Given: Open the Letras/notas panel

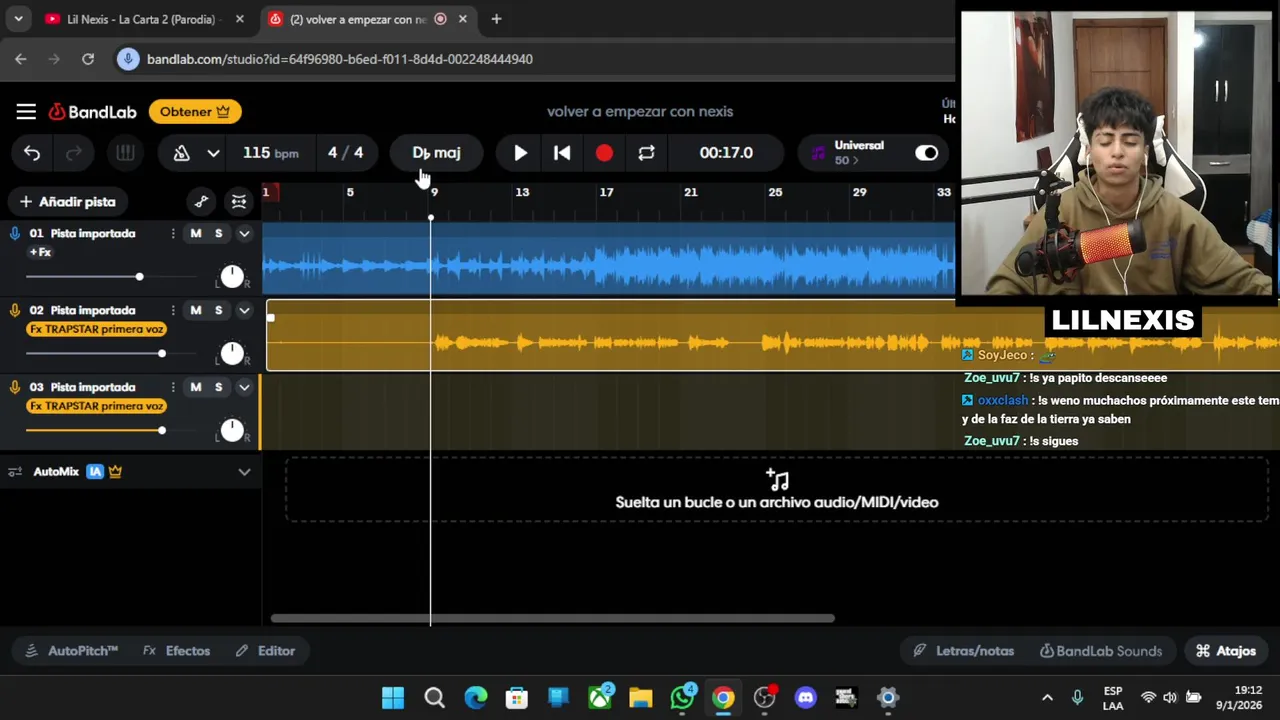Looking at the screenshot, I should tap(964, 651).
